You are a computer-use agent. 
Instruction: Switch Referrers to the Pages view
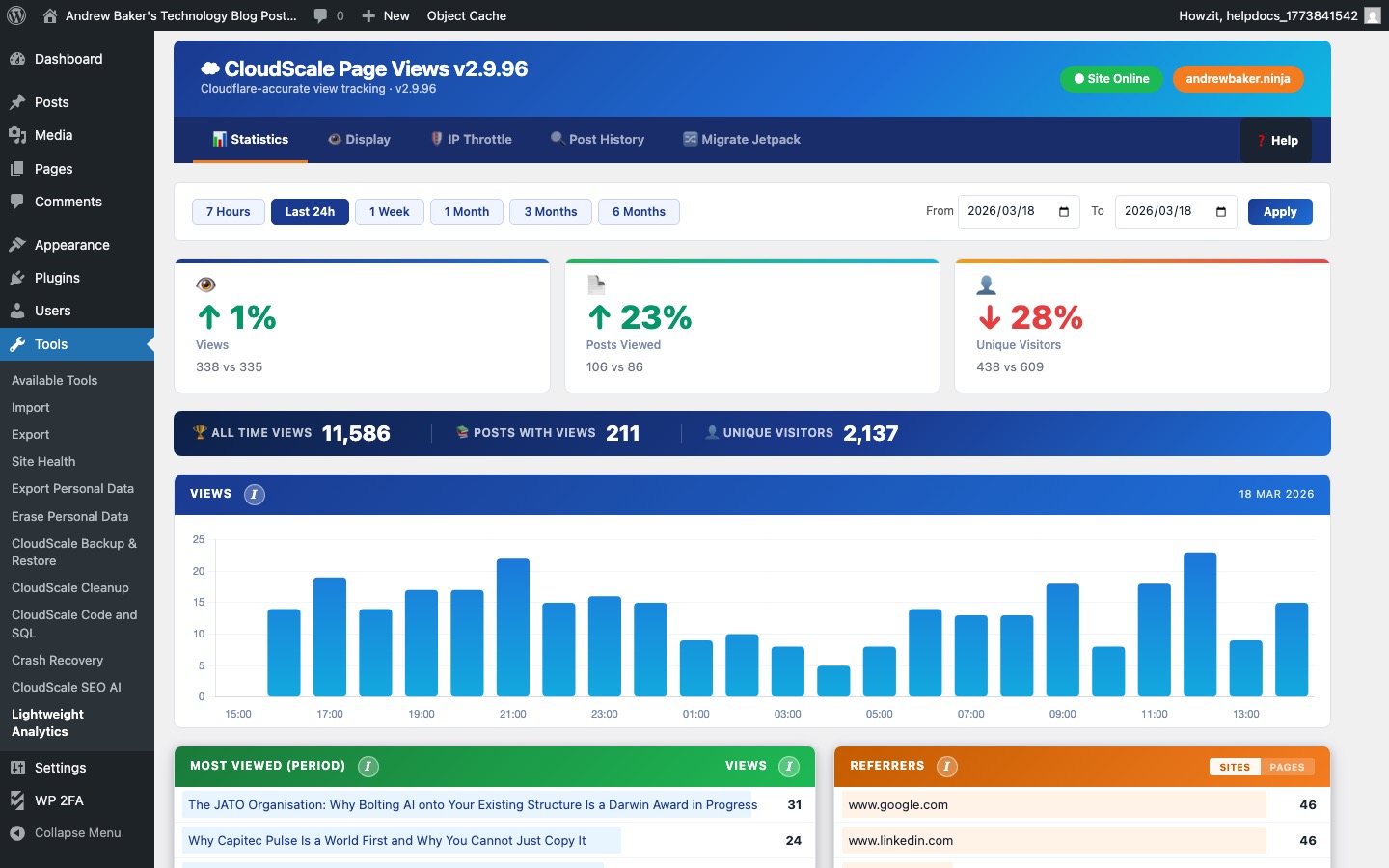coord(1289,767)
